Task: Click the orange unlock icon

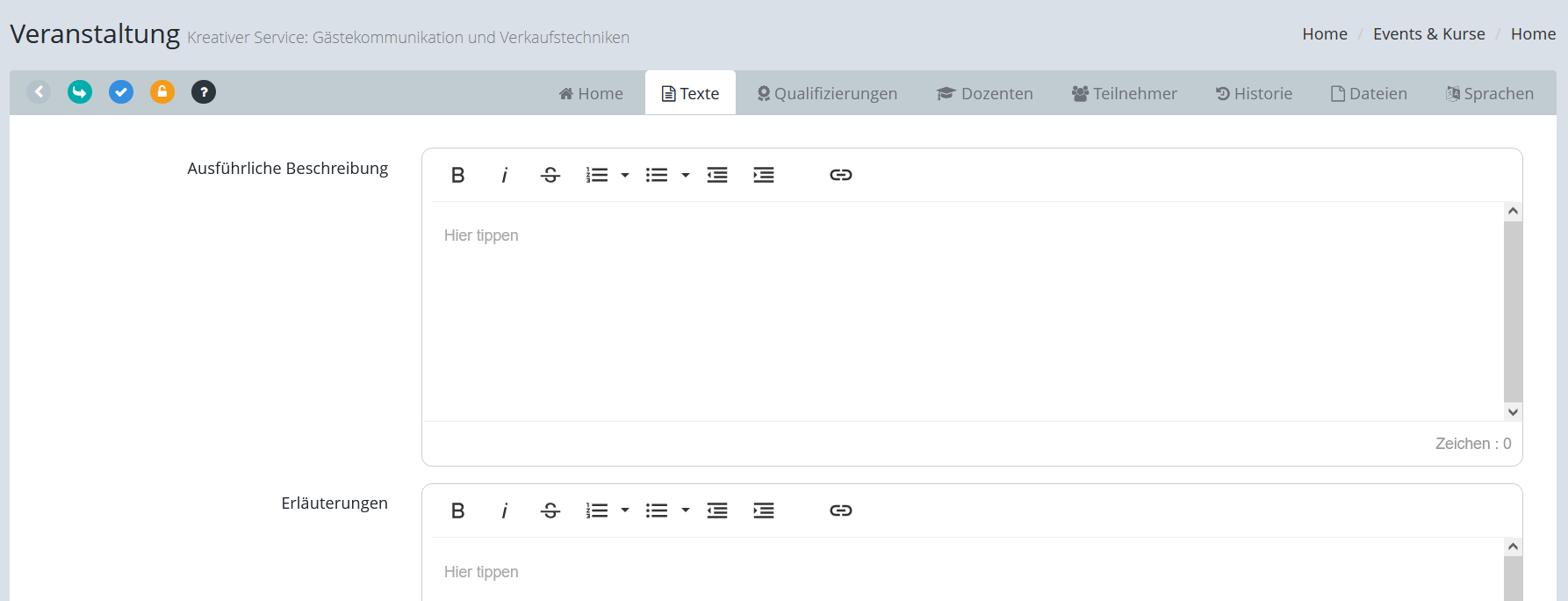Action: click(162, 92)
